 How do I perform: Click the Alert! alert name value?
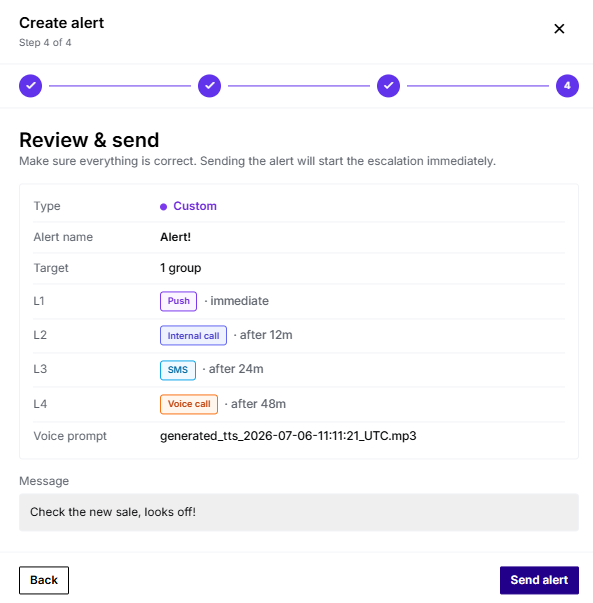tap(175, 237)
